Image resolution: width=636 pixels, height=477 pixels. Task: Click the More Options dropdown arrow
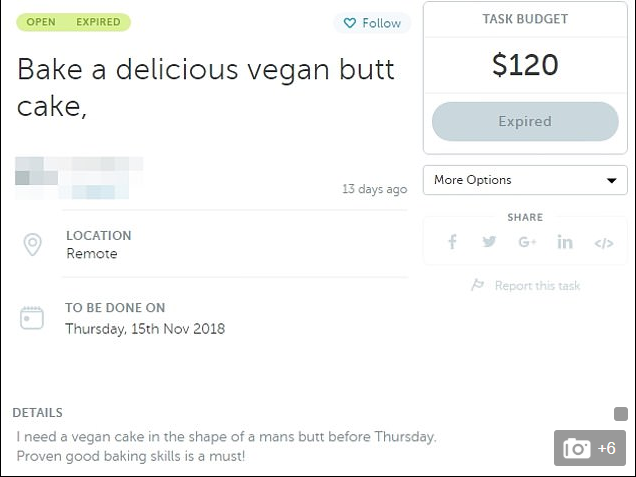coord(612,180)
